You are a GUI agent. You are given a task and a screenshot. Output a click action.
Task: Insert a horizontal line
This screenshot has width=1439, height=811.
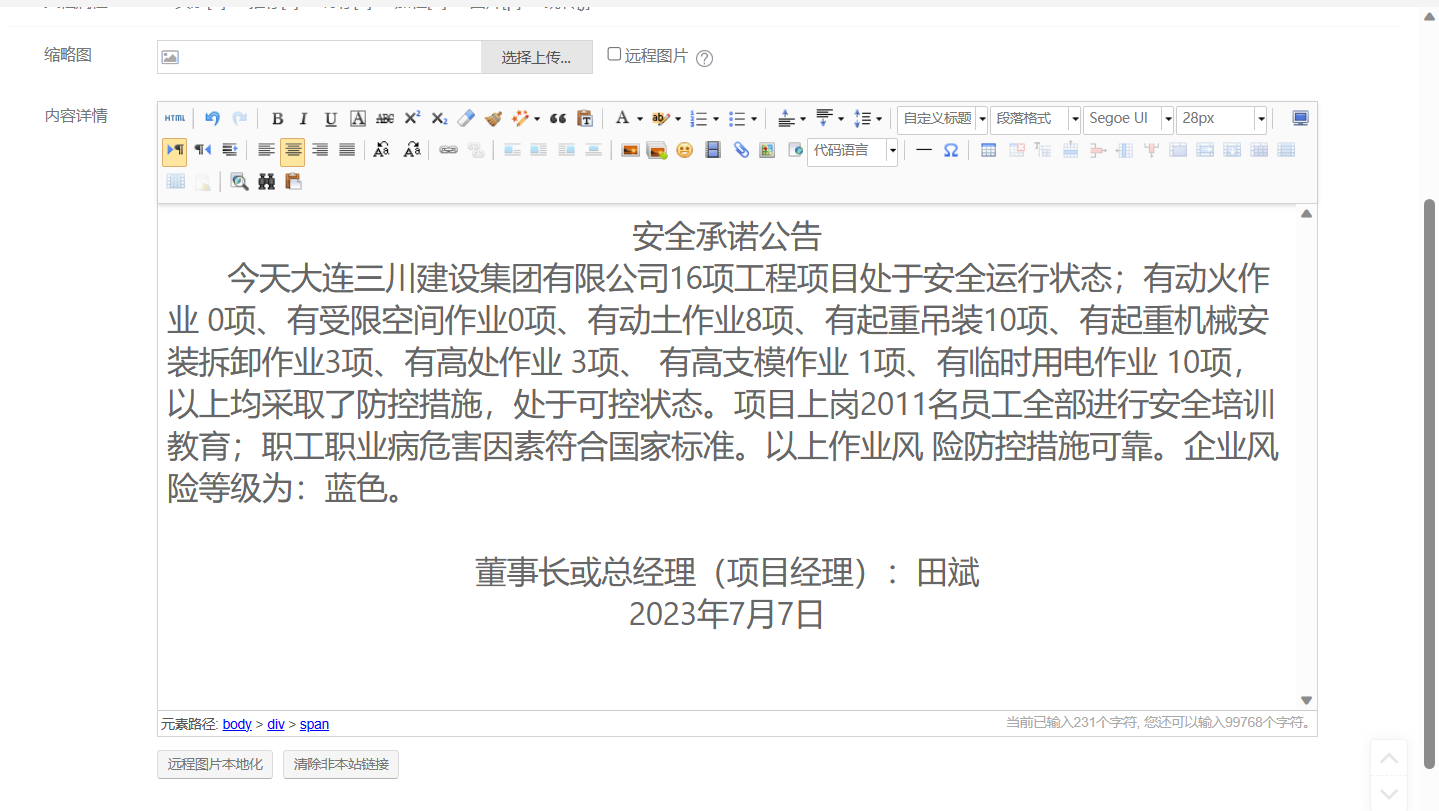tap(924, 150)
